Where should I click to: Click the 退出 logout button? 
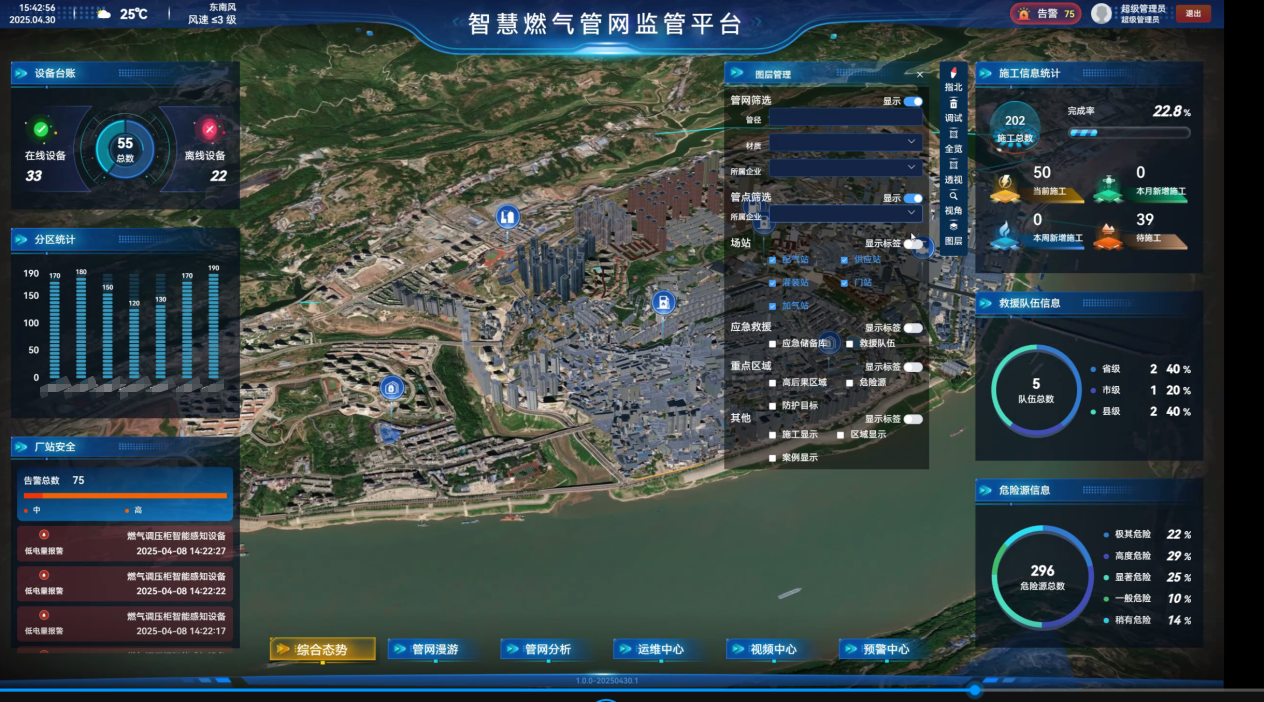point(1193,14)
